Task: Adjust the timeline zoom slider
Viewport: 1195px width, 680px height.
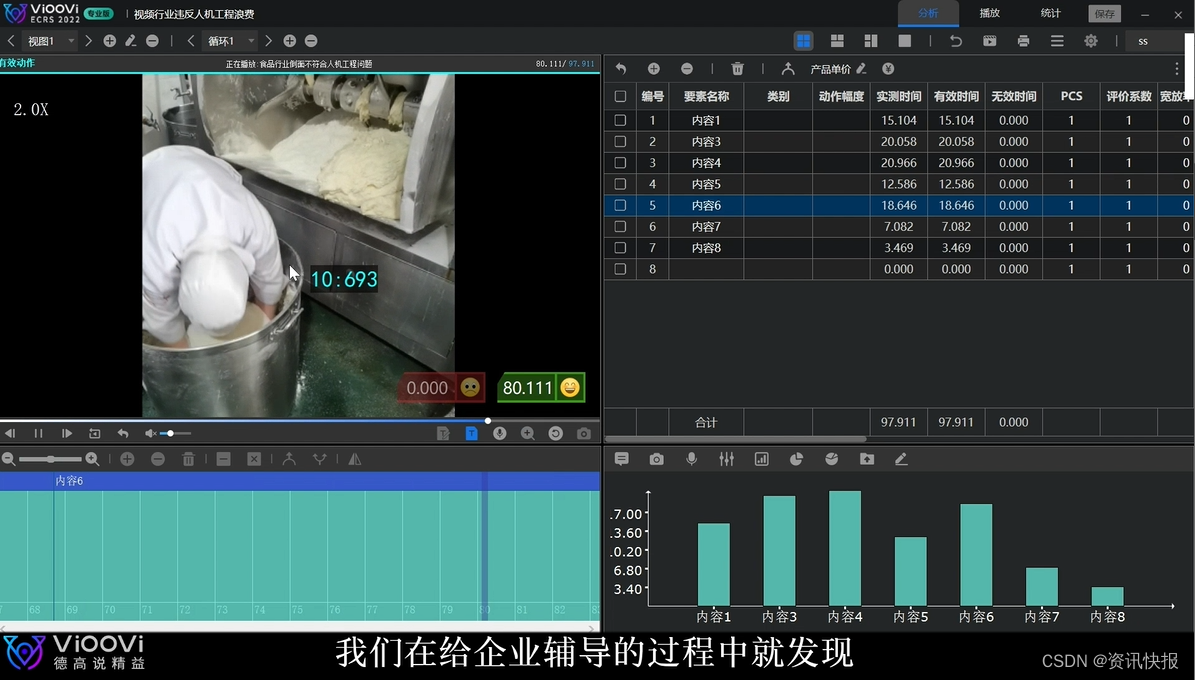Action: 50,459
